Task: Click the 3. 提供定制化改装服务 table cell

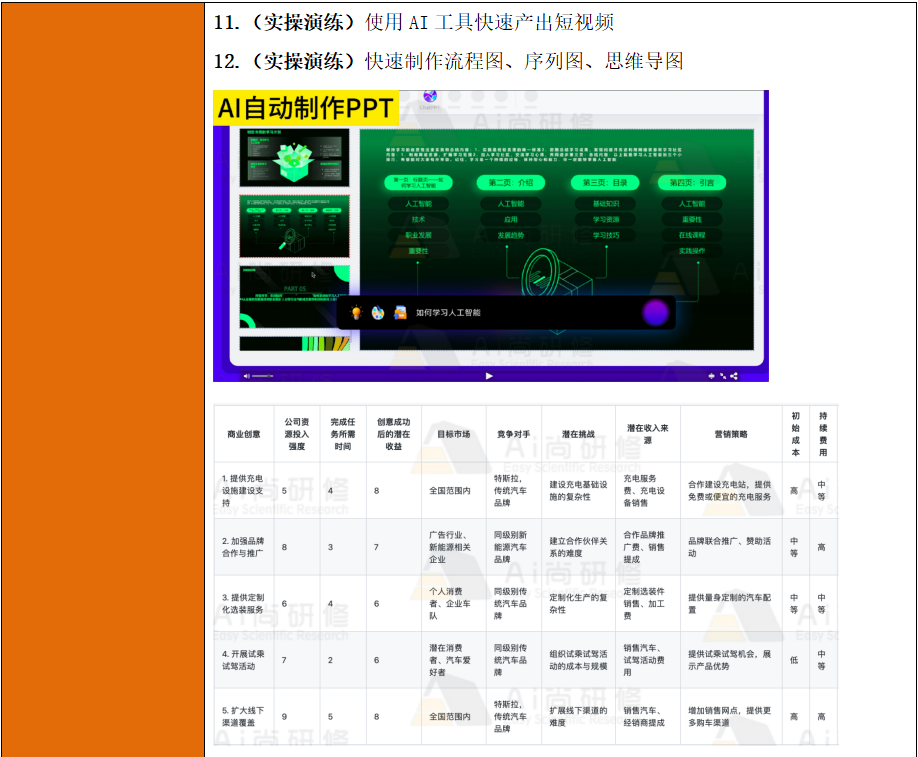Action: click(243, 604)
